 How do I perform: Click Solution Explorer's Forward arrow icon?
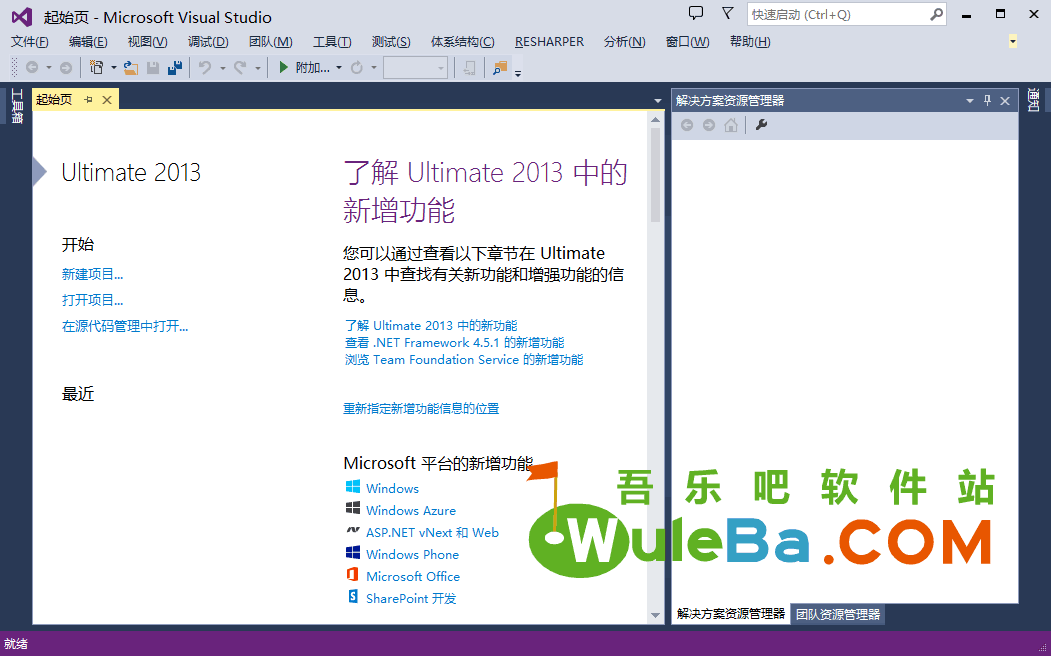708,125
